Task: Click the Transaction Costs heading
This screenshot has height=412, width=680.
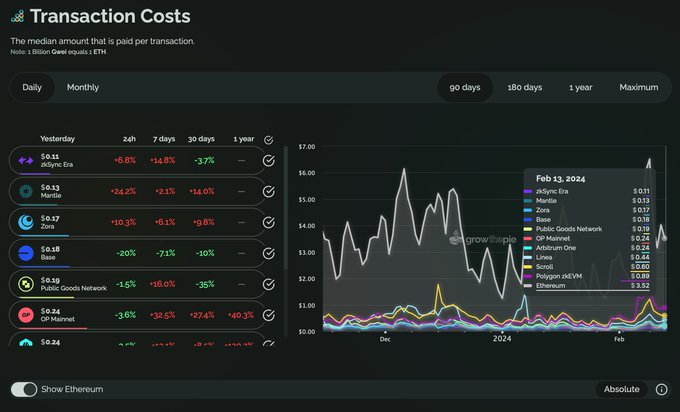Action: pos(110,16)
